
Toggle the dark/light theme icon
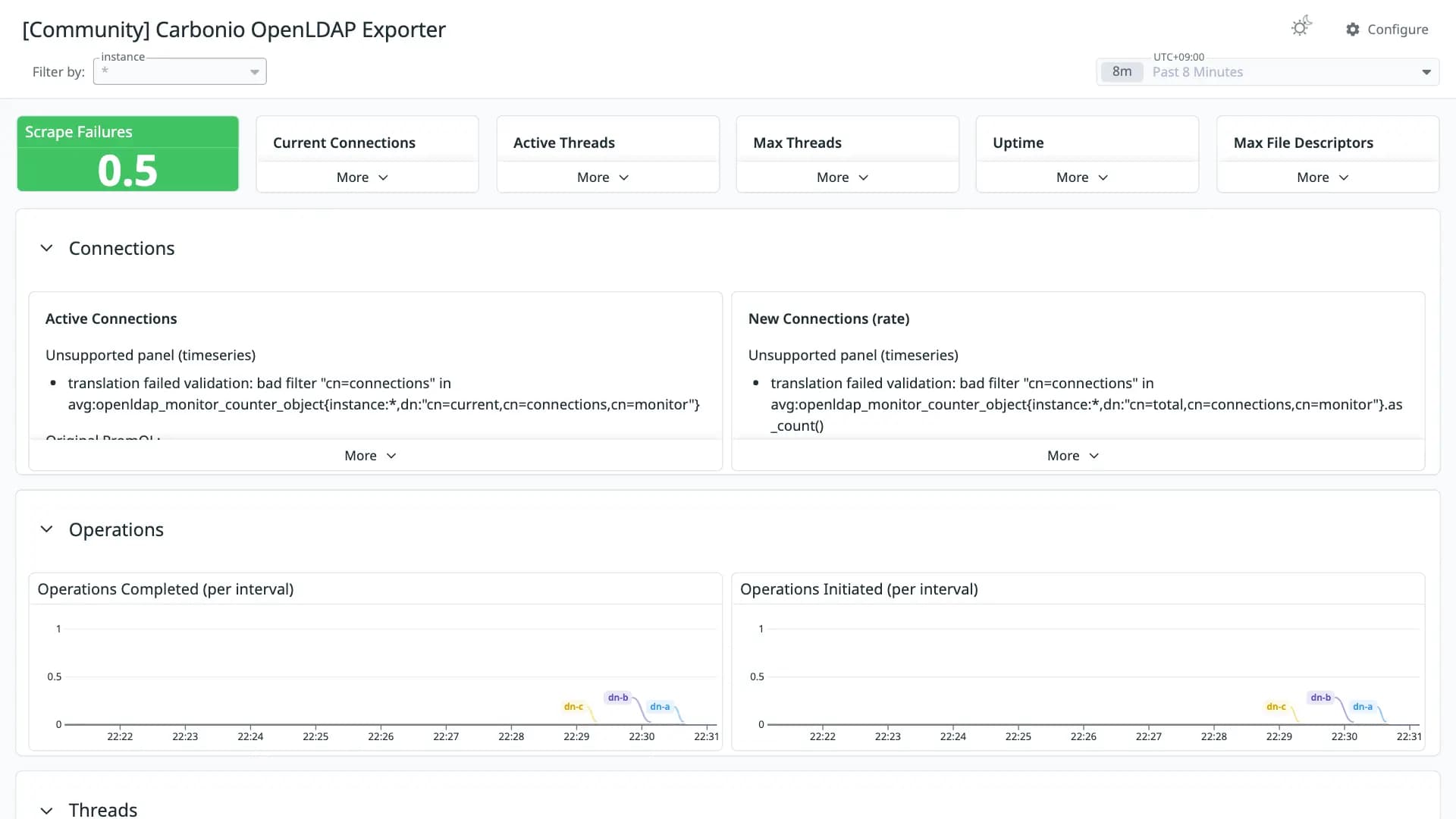1301,27
